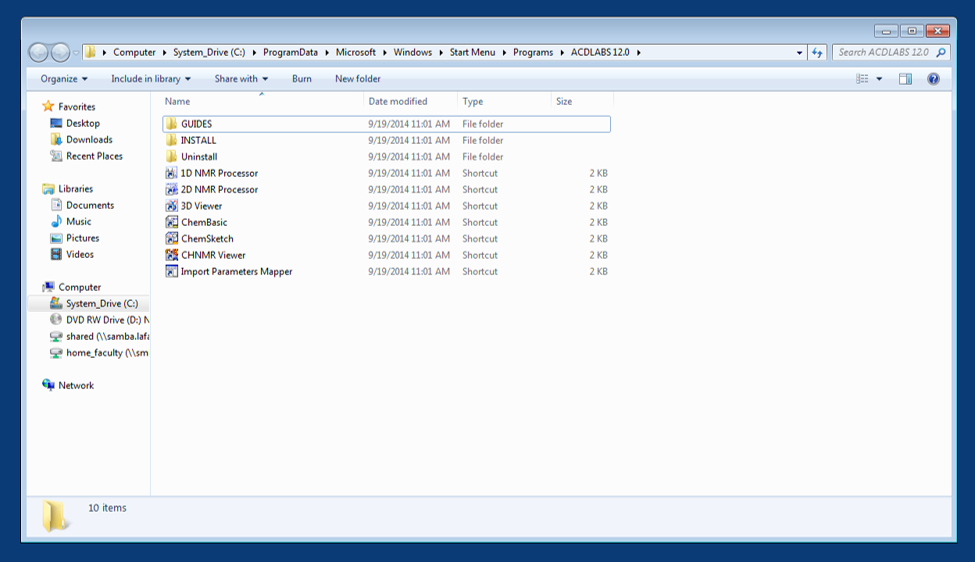The height and width of the screenshot is (562, 975).
Task: Select the Import Parameters Mapper icon
Action: pyautogui.click(x=172, y=271)
